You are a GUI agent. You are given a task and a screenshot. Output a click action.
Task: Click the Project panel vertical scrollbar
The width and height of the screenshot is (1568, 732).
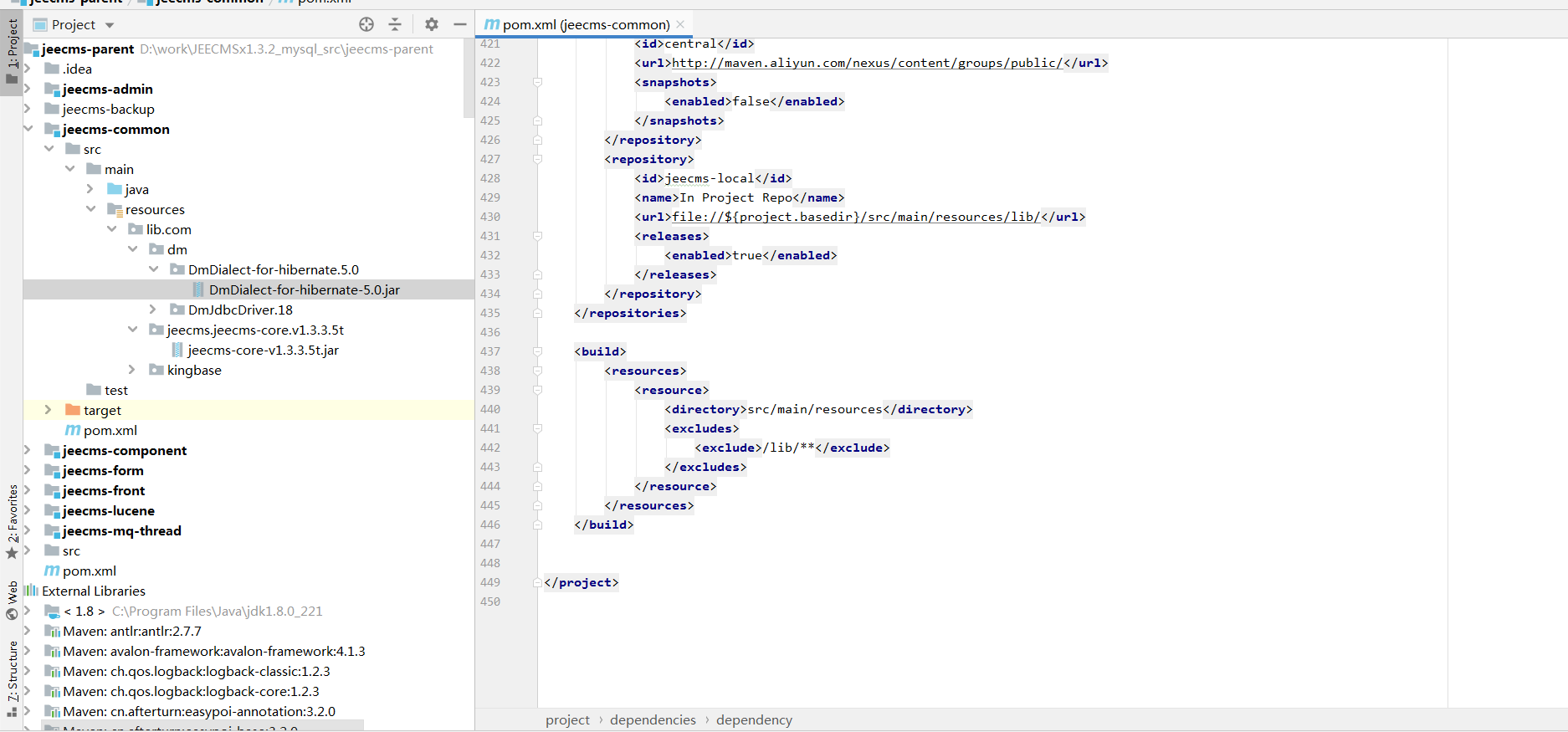tap(469, 78)
